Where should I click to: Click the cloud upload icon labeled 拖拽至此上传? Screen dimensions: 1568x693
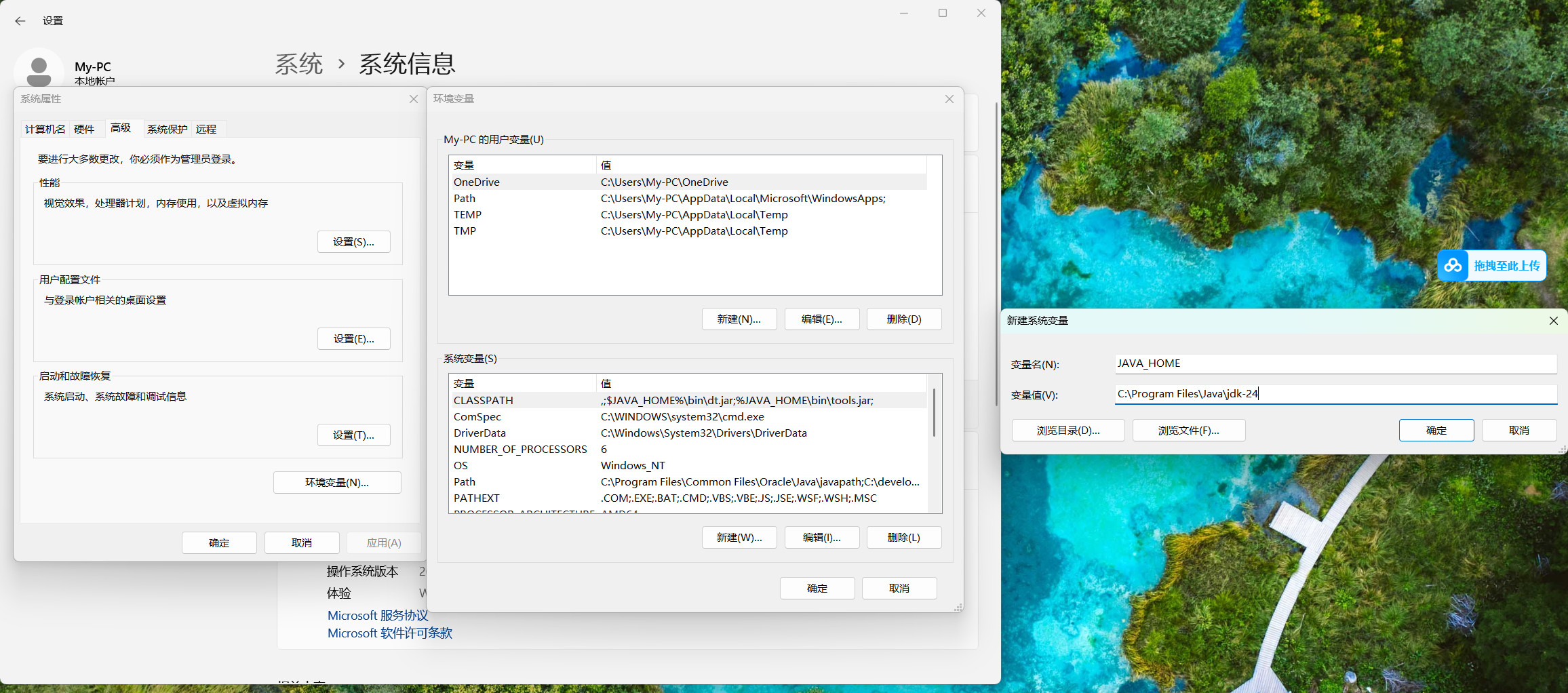click(1453, 265)
